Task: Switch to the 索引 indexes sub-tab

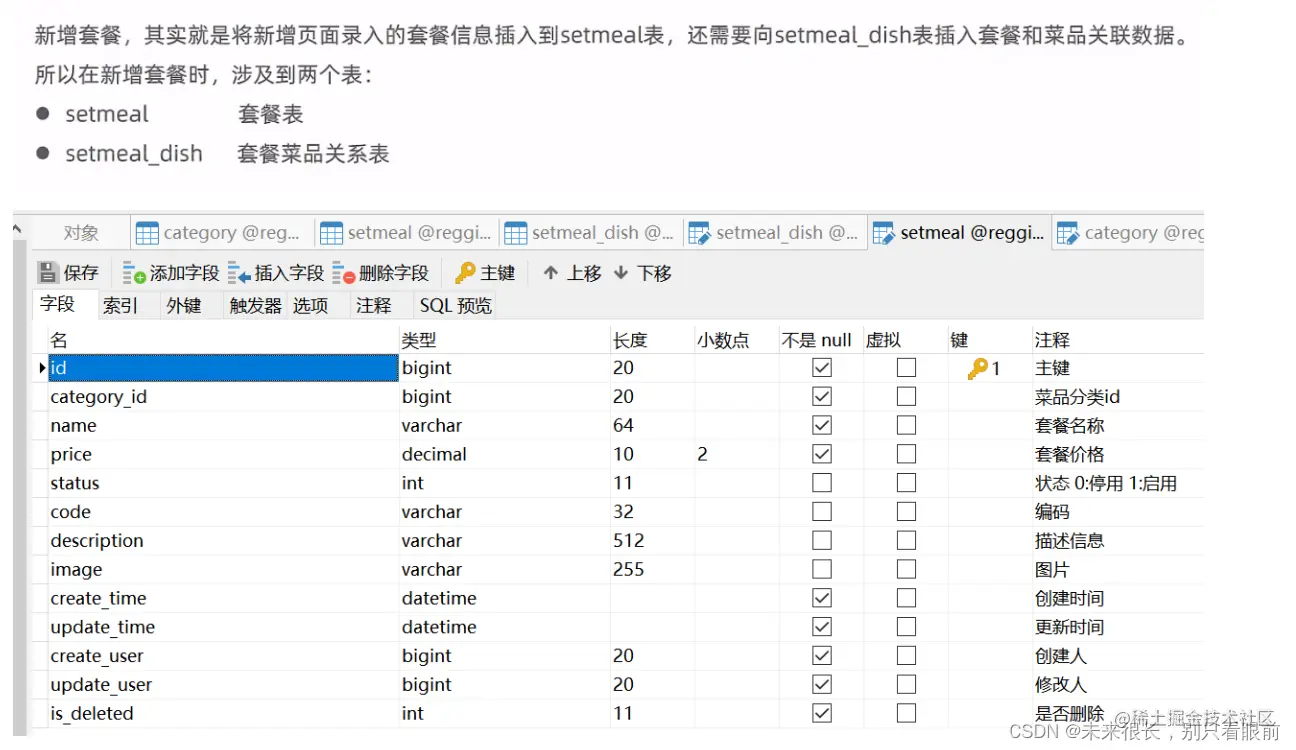Action: pyautogui.click(x=120, y=305)
